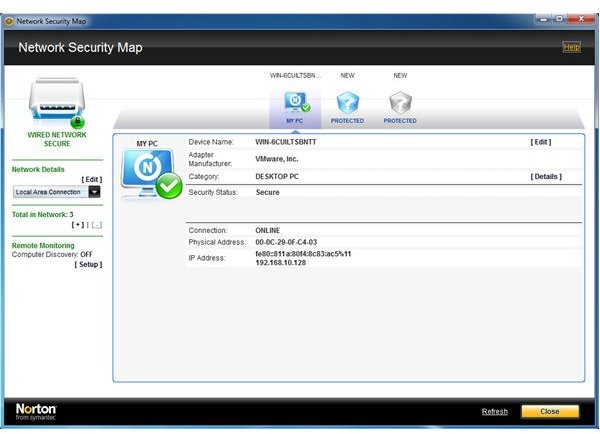Screen dimensions: 600x434
Task: Click the Remote Monitoring heading
Action: click(x=43, y=245)
